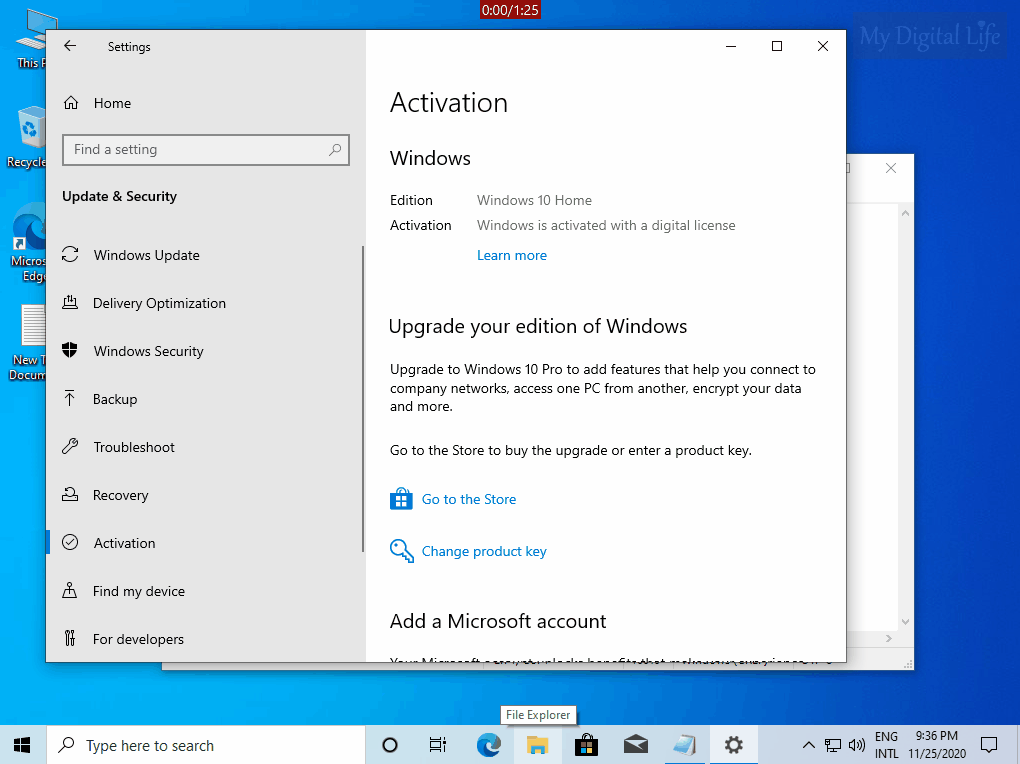Show hidden system tray icons
The width and height of the screenshot is (1020, 764).
click(x=808, y=745)
